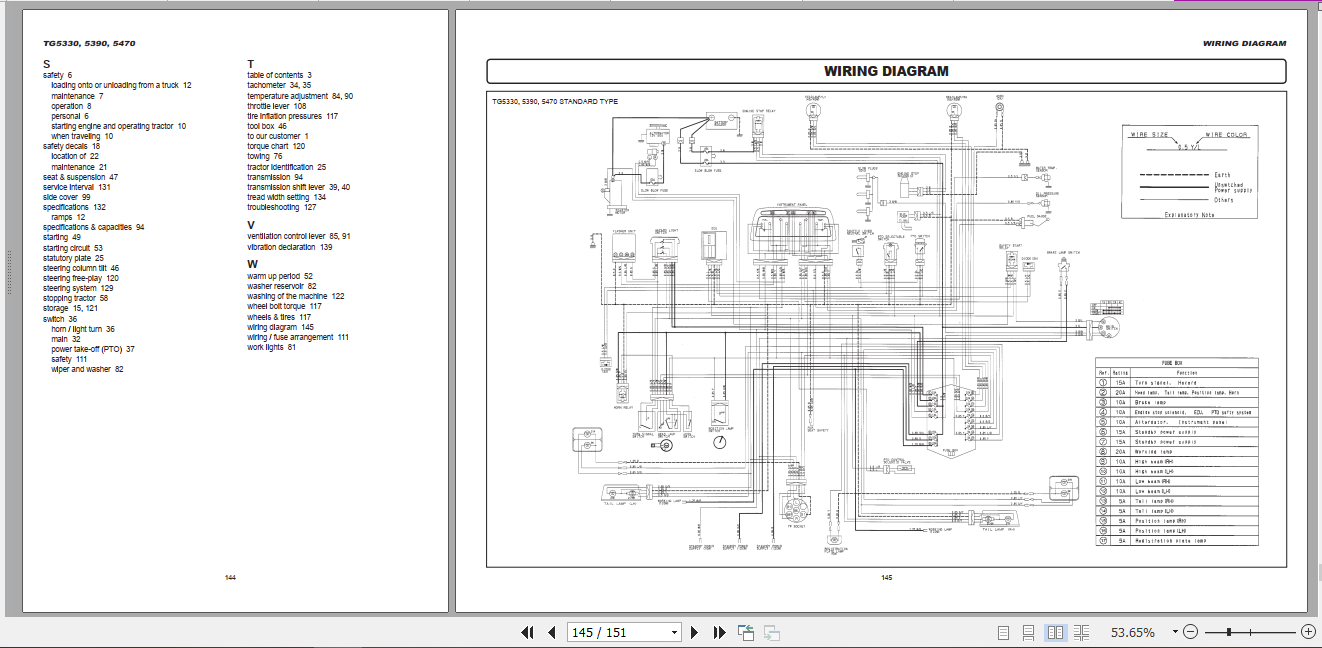Click the WIRING DIAGRAM title banner
Screen dimensions: 1322x648
point(885,71)
